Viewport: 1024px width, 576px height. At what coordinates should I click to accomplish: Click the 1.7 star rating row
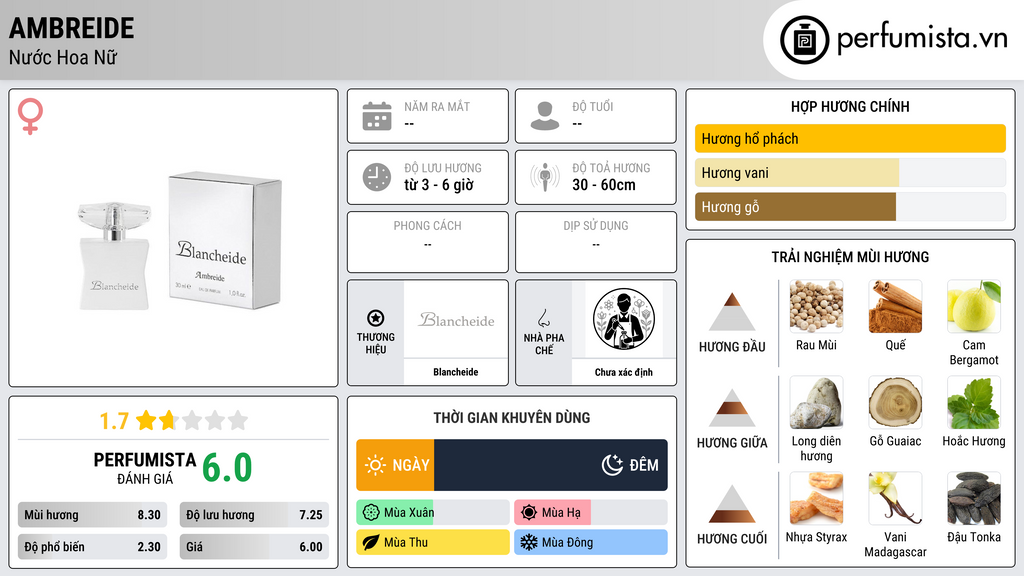click(x=174, y=421)
